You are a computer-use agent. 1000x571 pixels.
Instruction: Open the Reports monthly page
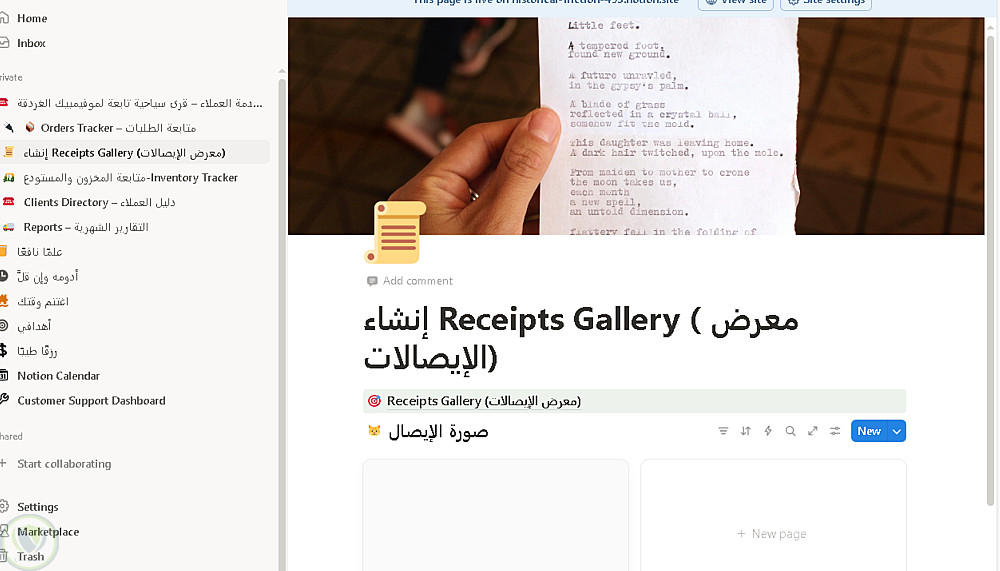pyautogui.click(x=86, y=227)
